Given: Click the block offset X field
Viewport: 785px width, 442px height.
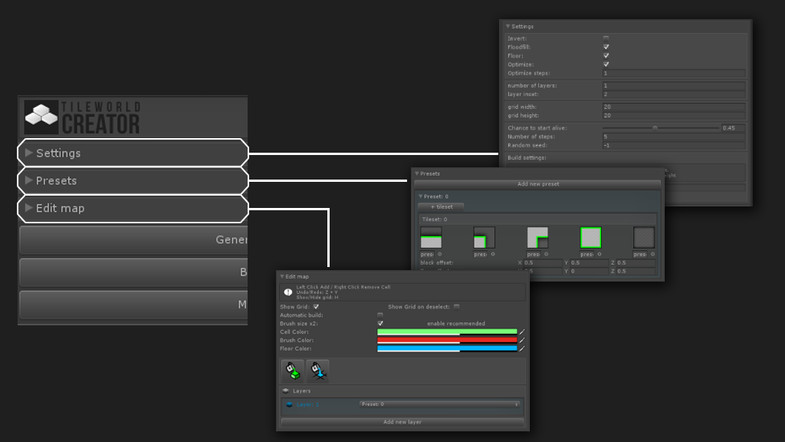Looking at the screenshot, I should (x=543, y=262).
